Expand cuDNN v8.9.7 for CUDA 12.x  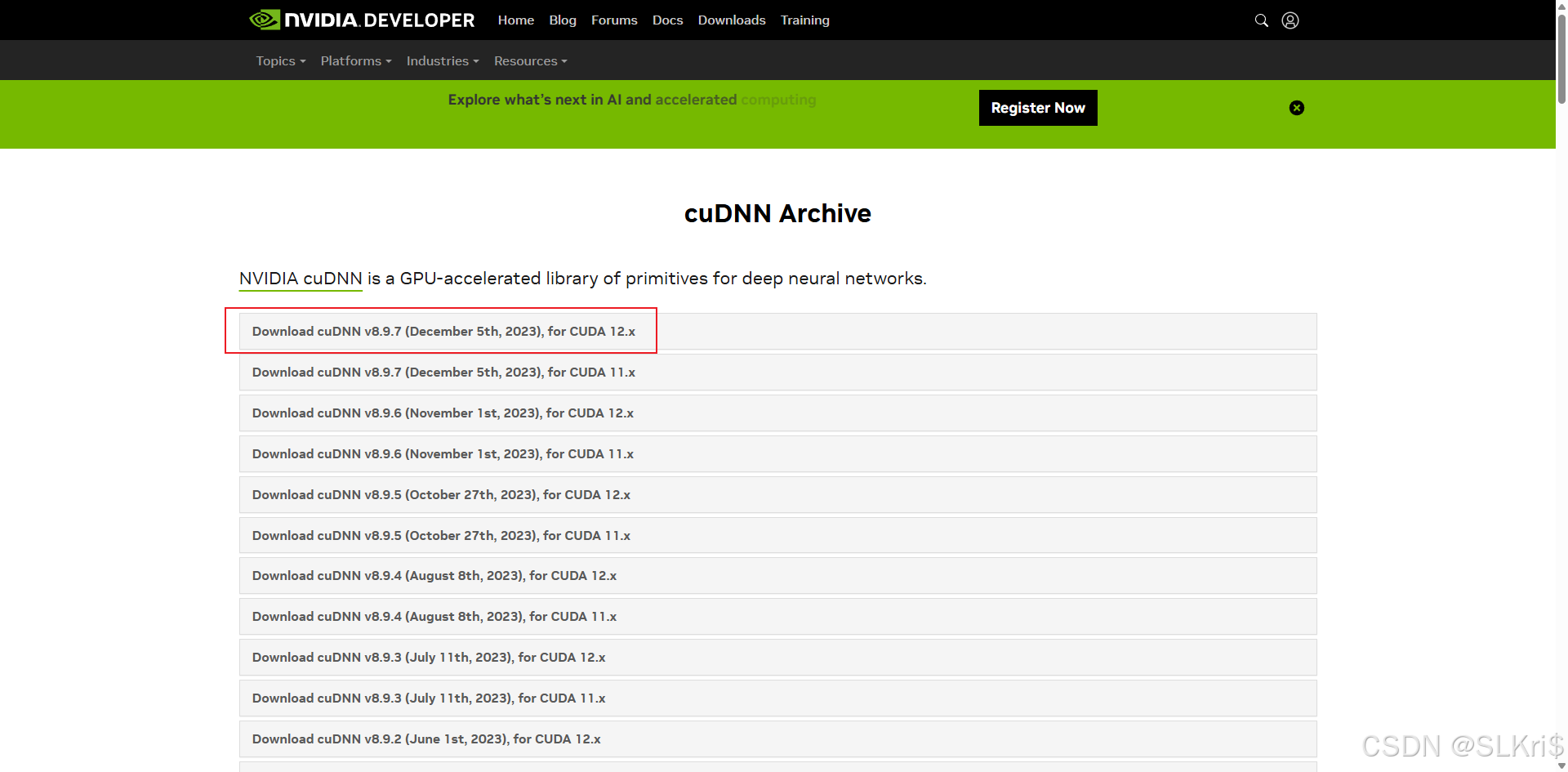tap(777, 332)
